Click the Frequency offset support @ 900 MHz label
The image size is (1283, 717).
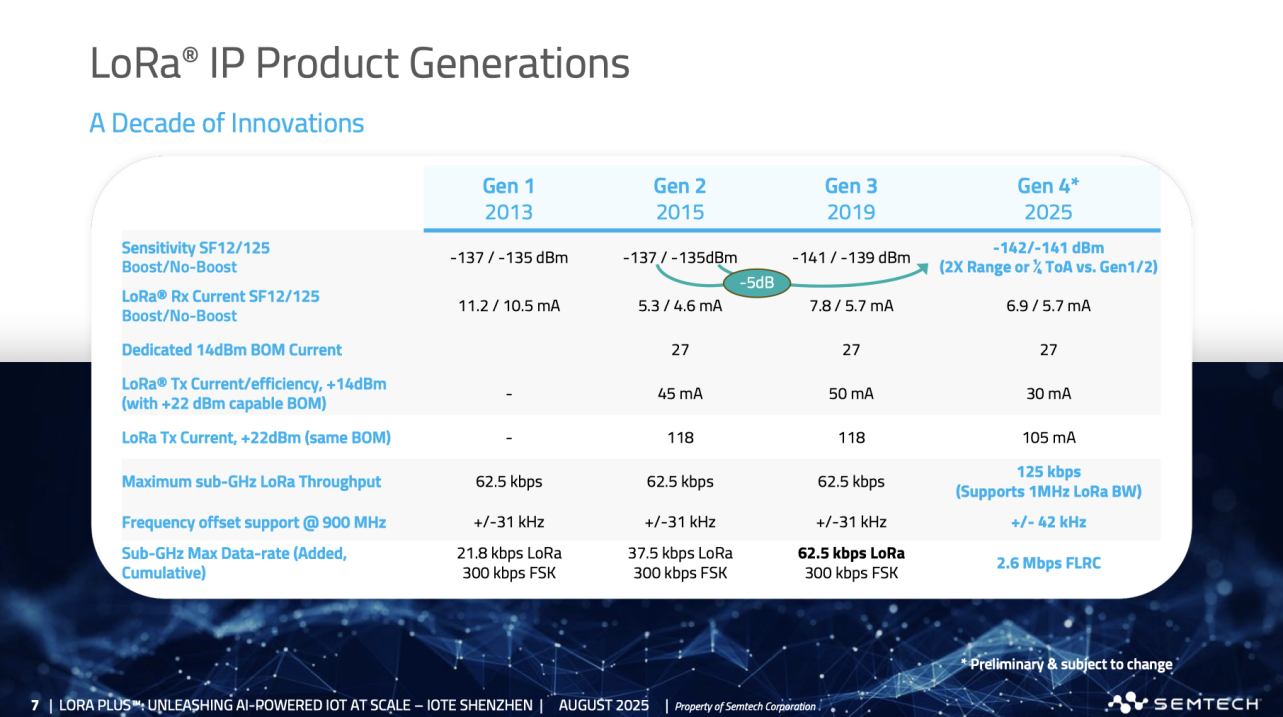coord(254,522)
